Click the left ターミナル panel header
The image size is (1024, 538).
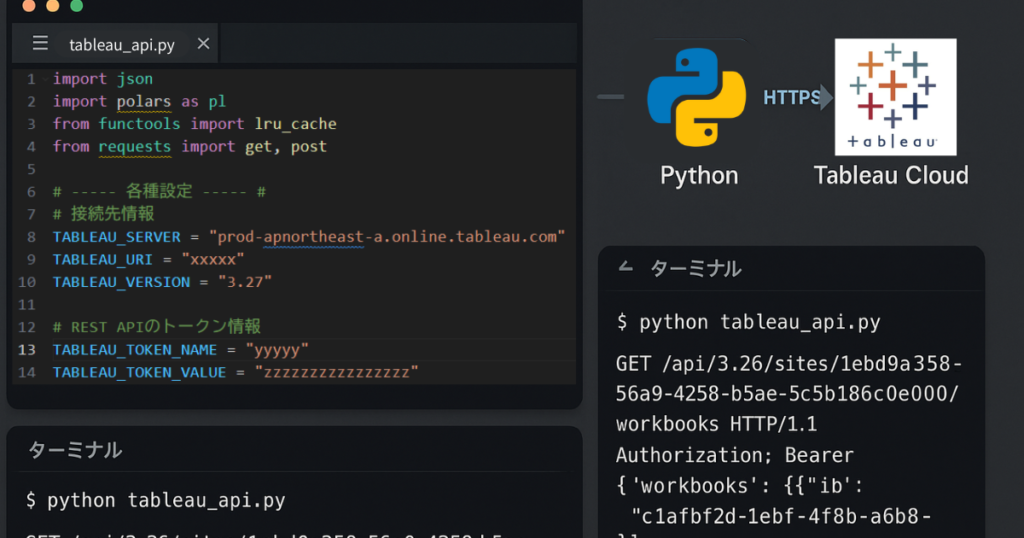tap(75, 450)
